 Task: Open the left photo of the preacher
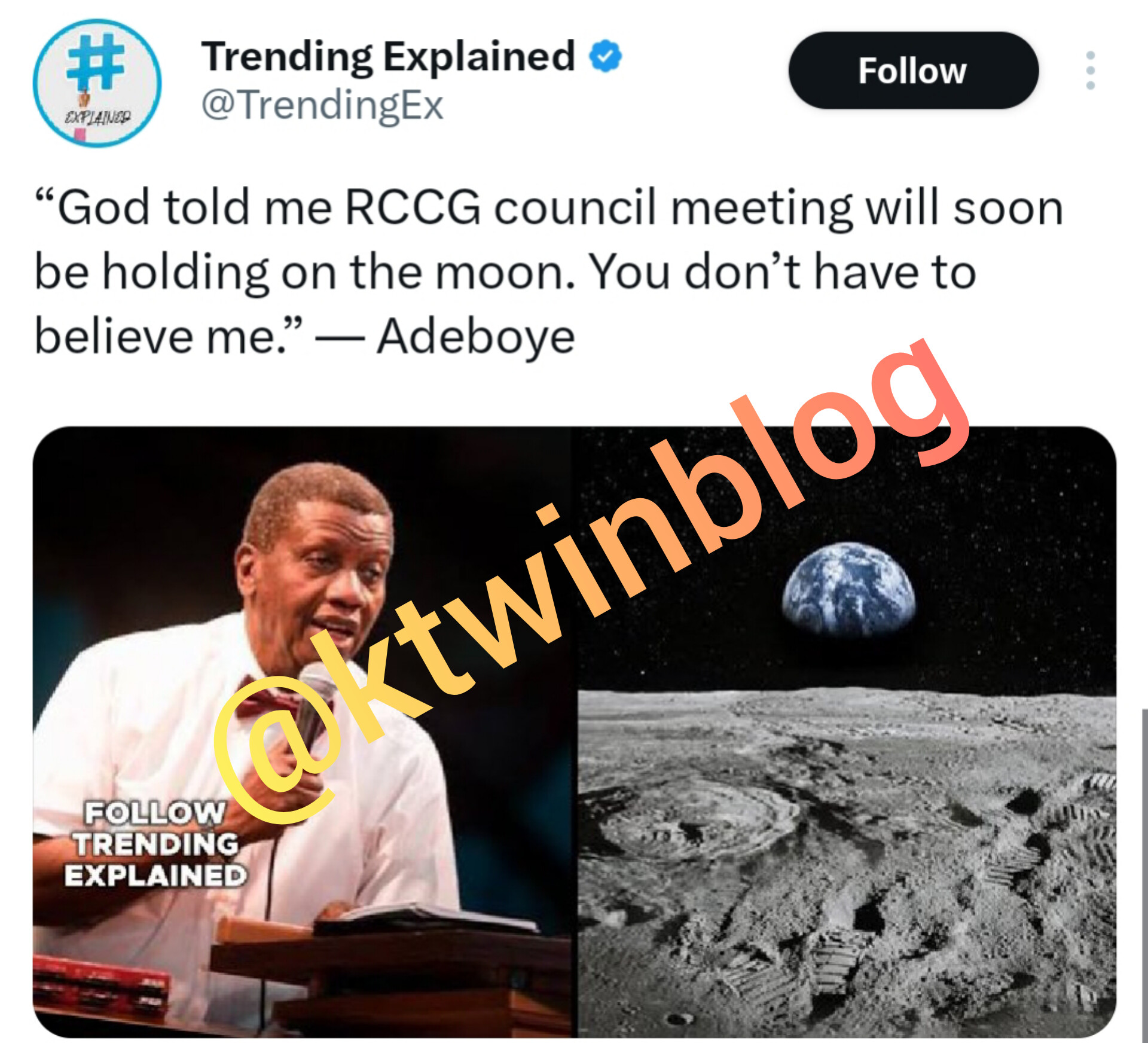[302, 731]
